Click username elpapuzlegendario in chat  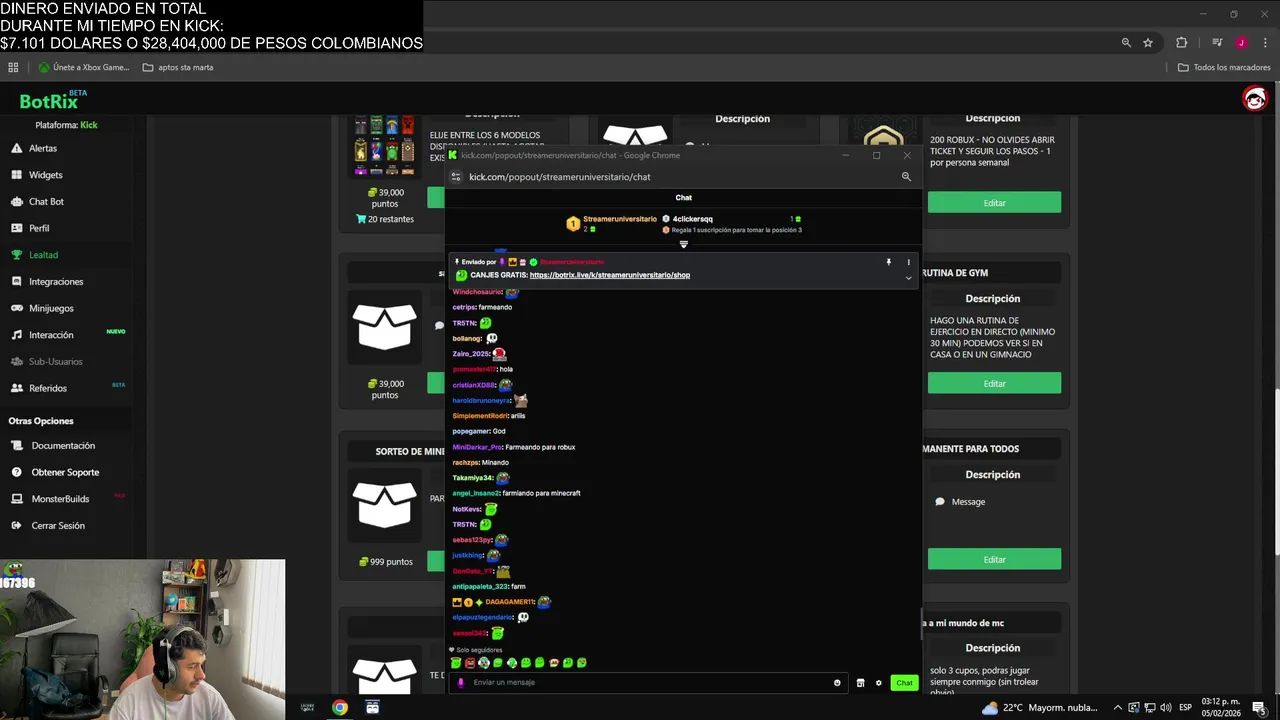[483, 617]
